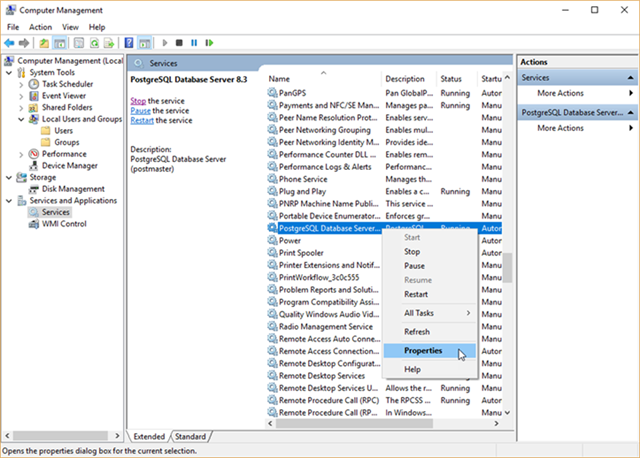Select Disk Management in the console tree
640x458 pixels.
(x=73, y=189)
